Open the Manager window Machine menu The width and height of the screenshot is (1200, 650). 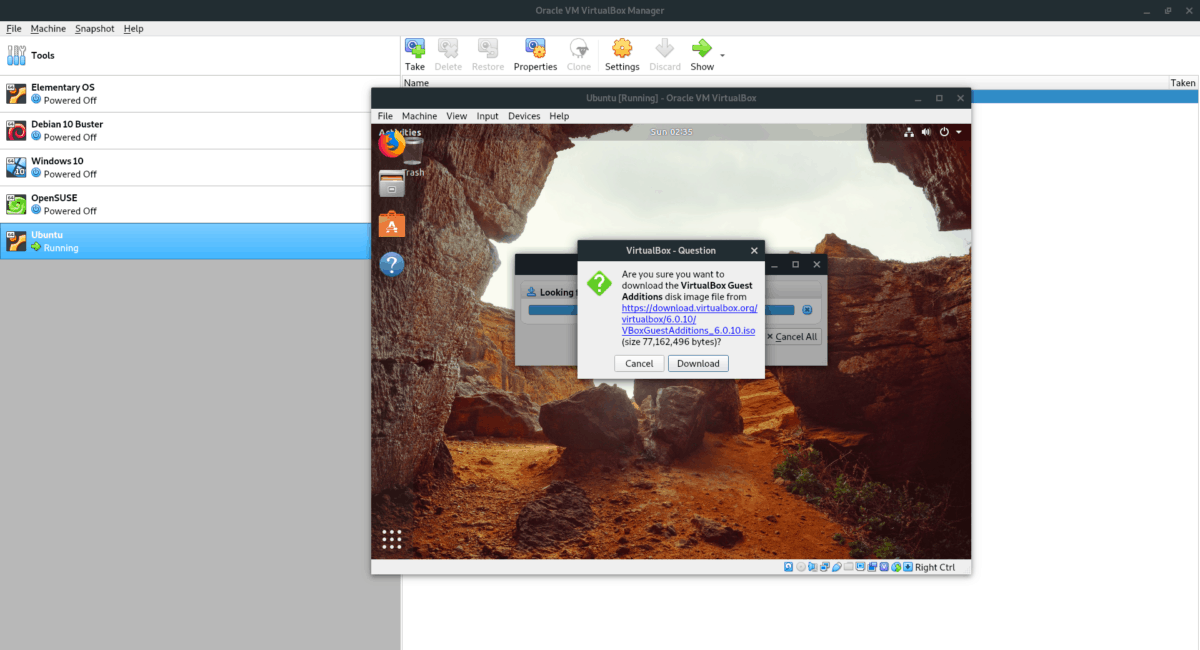[x=48, y=29]
